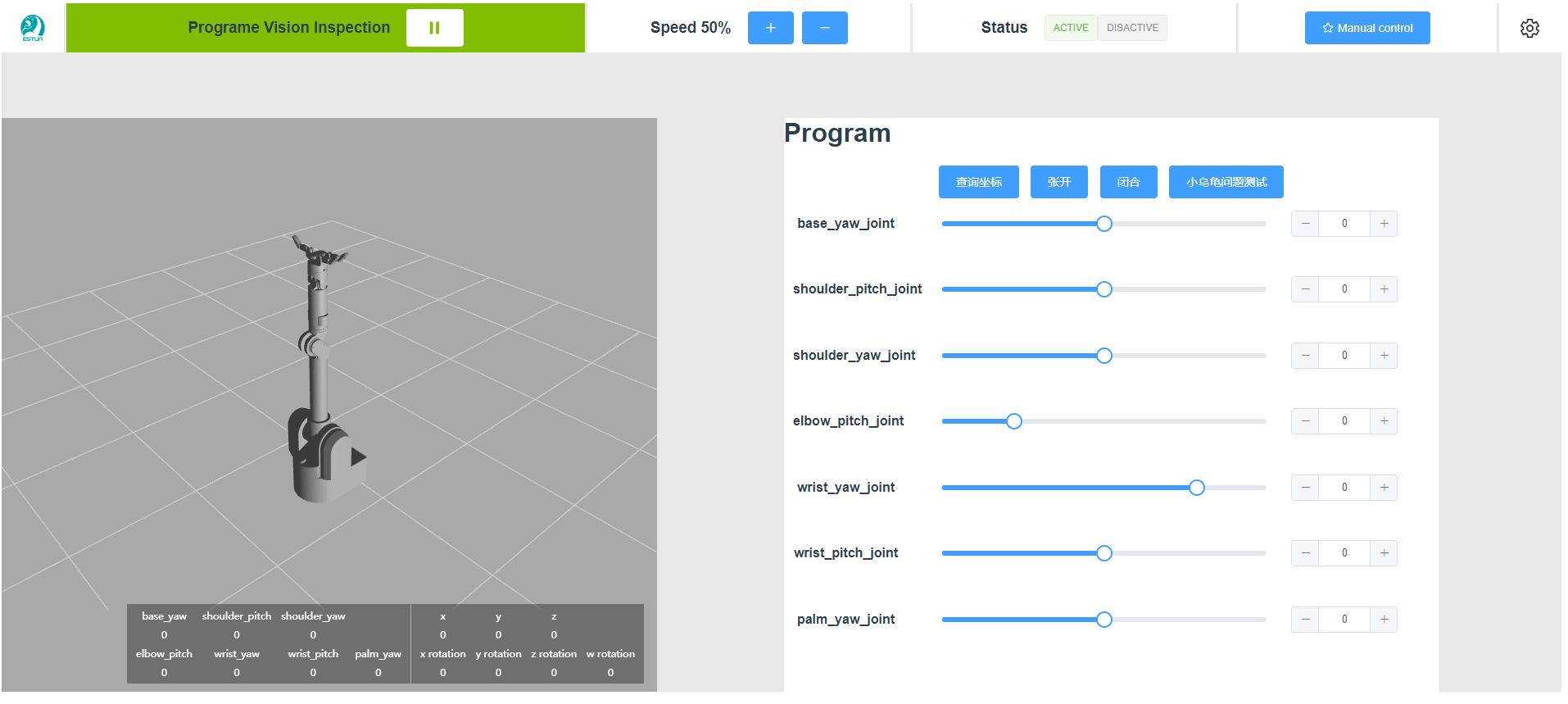Click the wrist_yaw_joint slider handle

(x=1196, y=488)
